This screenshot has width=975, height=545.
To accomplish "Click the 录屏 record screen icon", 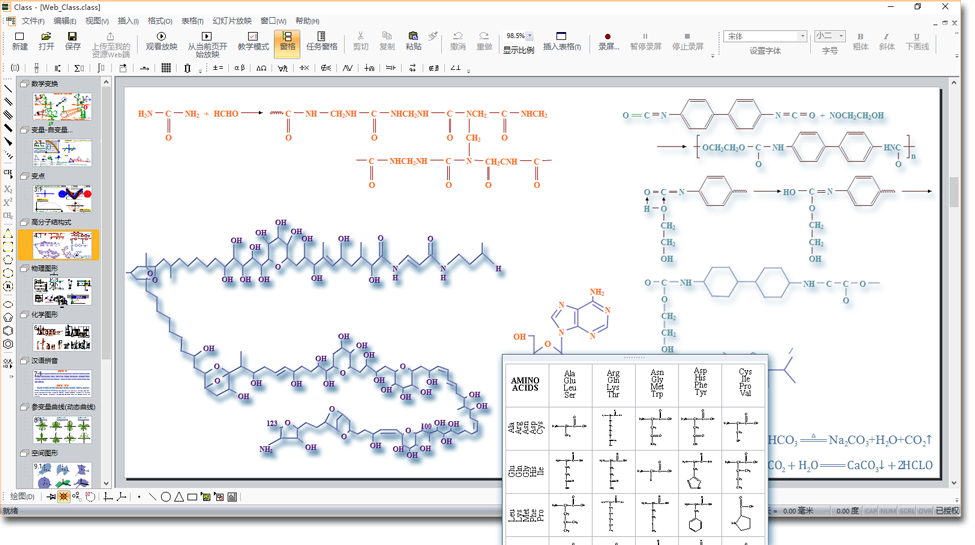I will [608, 40].
